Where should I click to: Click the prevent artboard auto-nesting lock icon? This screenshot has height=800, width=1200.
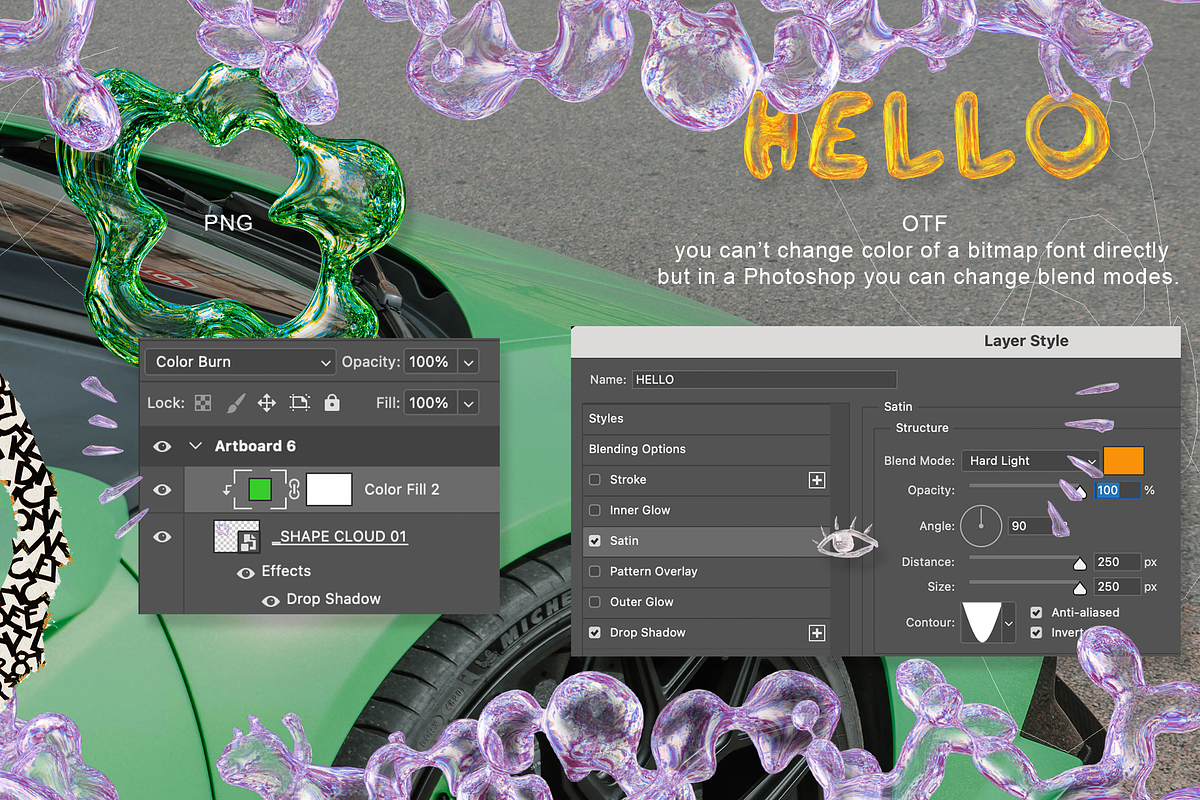pos(300,403)
